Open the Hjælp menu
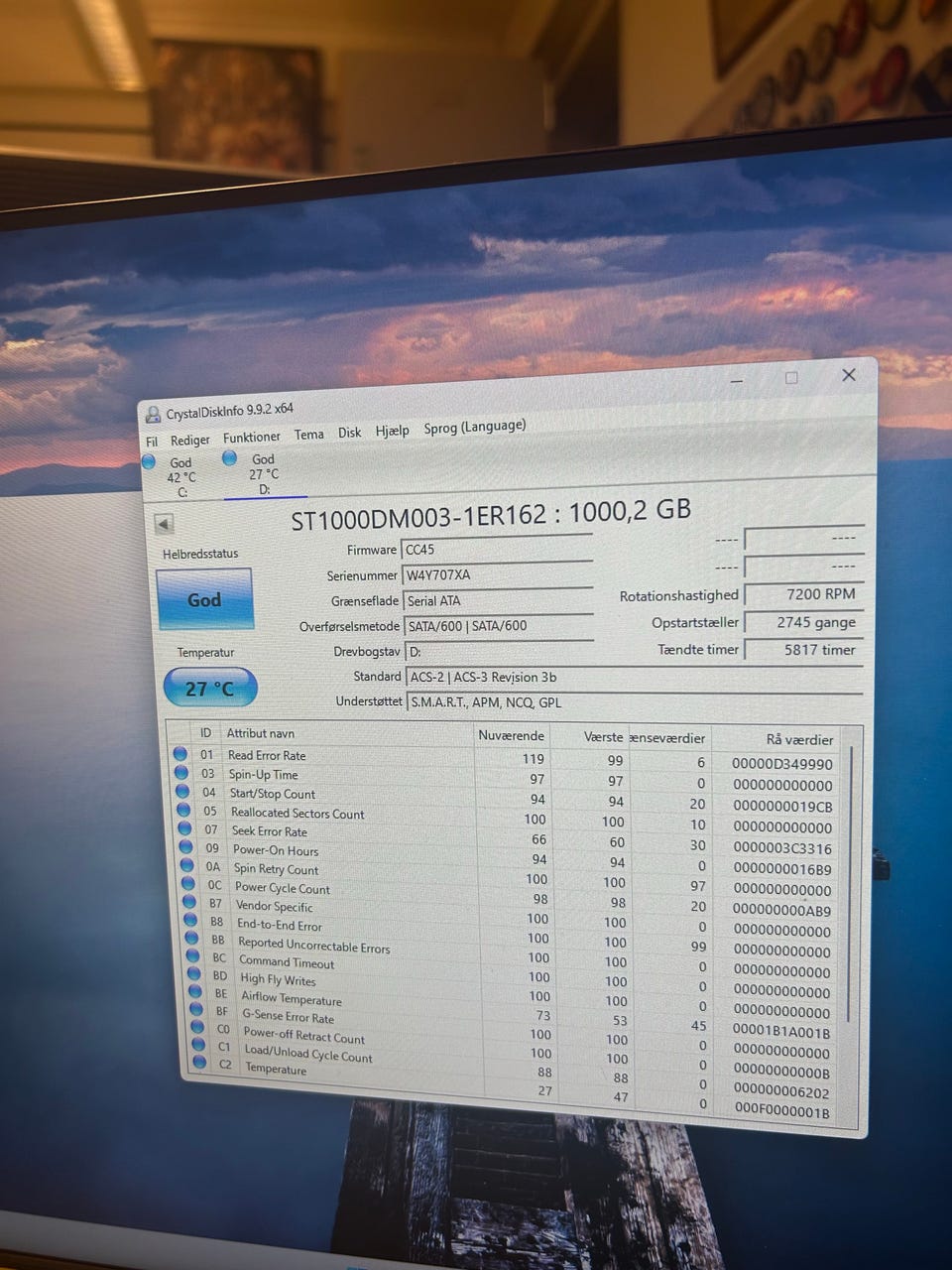The height and width of the screenshot is (1270, 952). coord(393,431)
